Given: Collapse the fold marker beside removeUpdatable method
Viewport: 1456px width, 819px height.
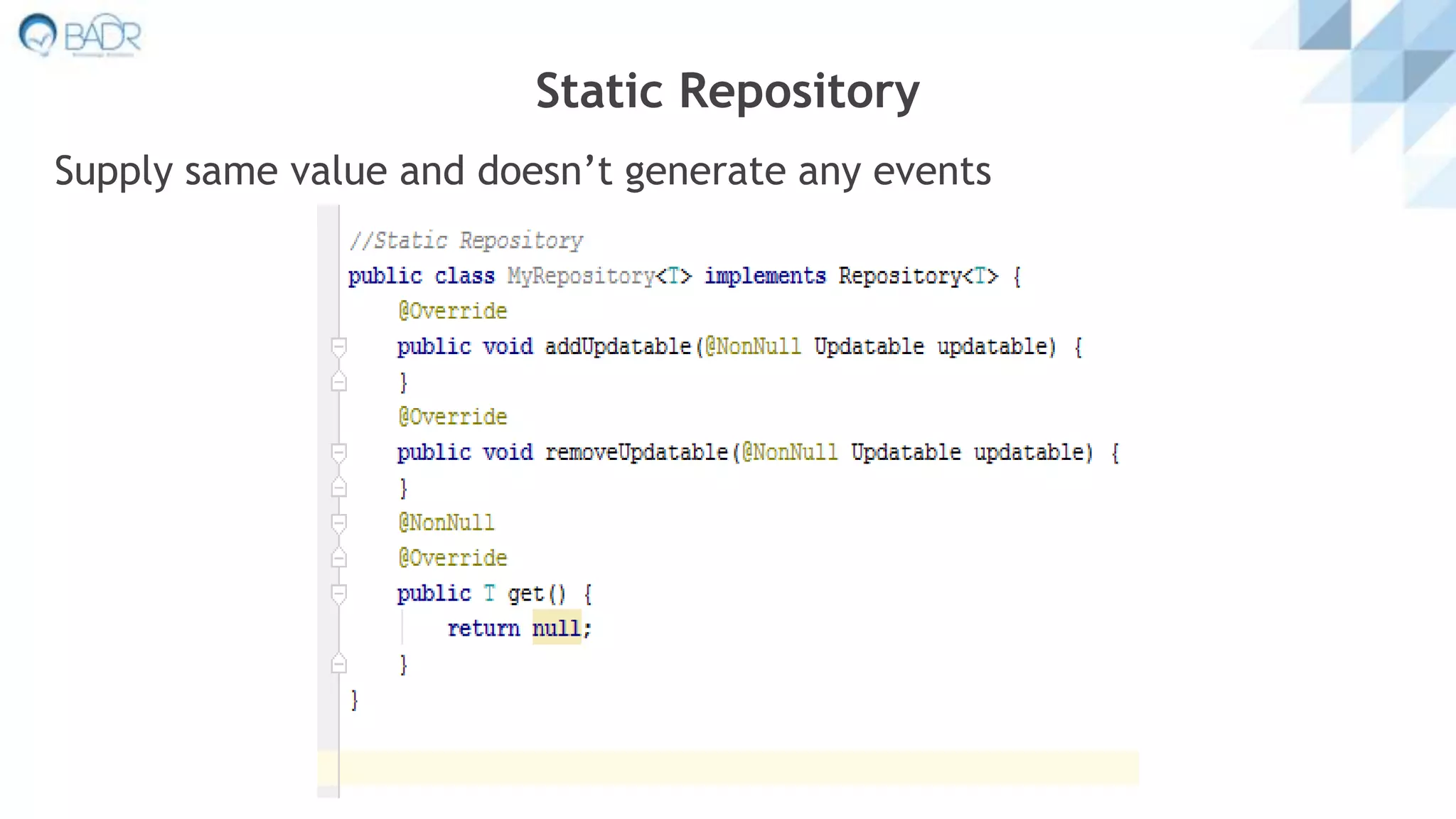Looking at the screenshot, I should tap(339, 453).
